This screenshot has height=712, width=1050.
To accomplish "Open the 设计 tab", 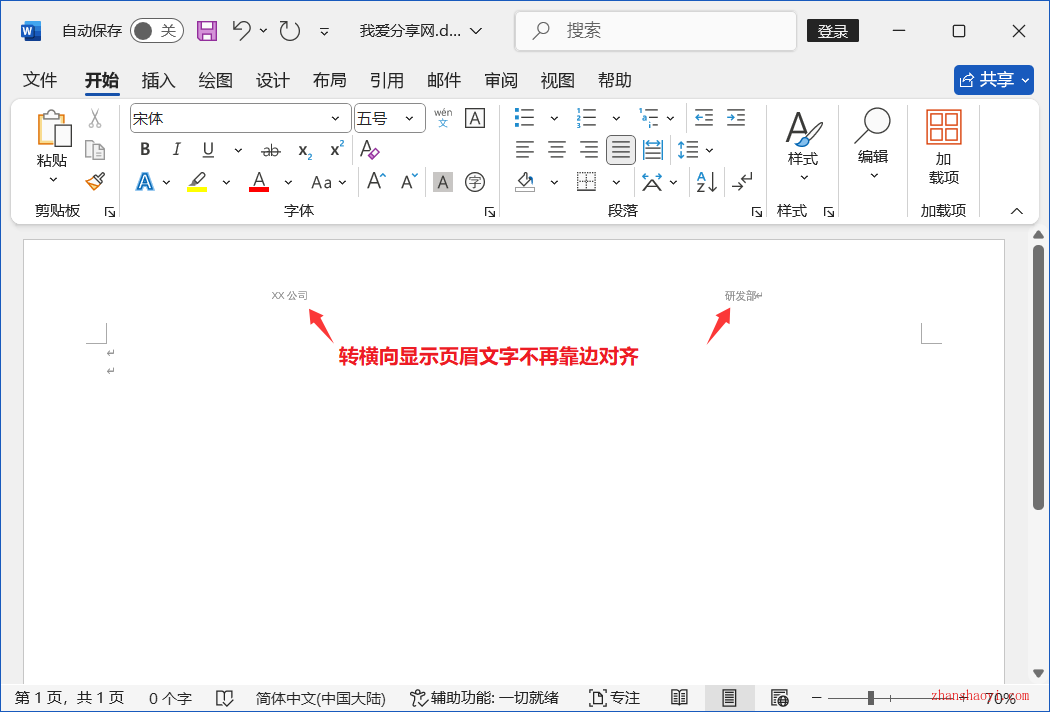I will click(273, 80).
